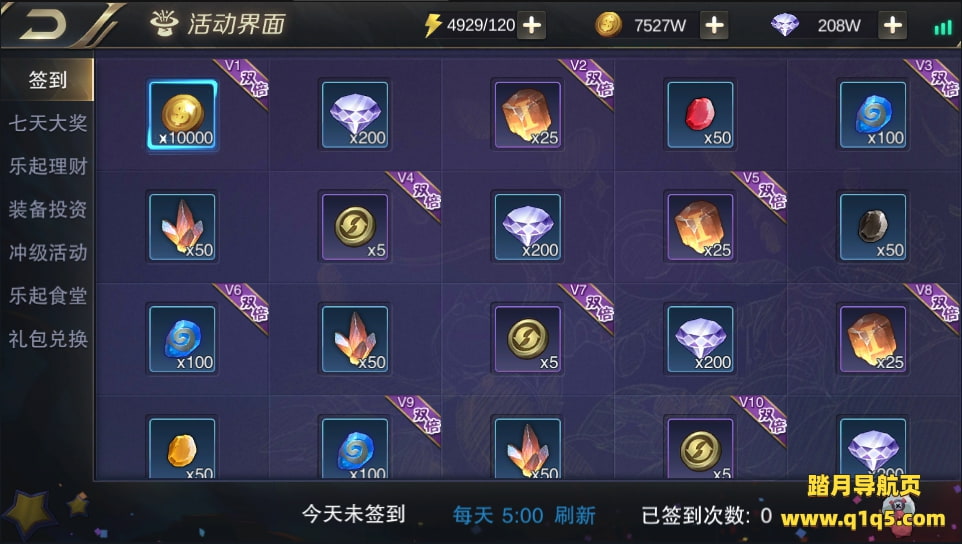Add gold coins with plus button

click(714, 25)
